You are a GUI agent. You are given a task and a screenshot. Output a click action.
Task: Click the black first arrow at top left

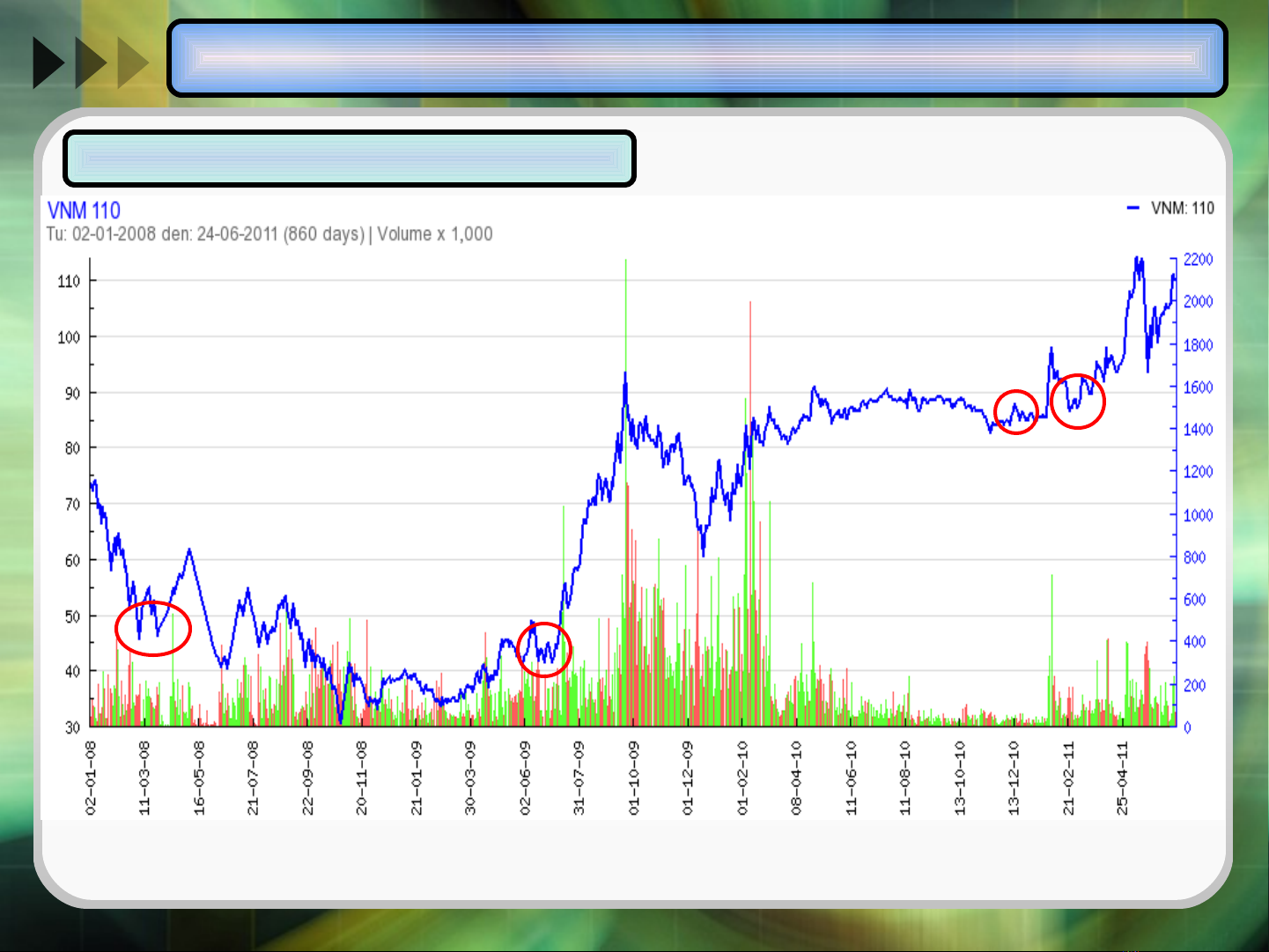48,63
